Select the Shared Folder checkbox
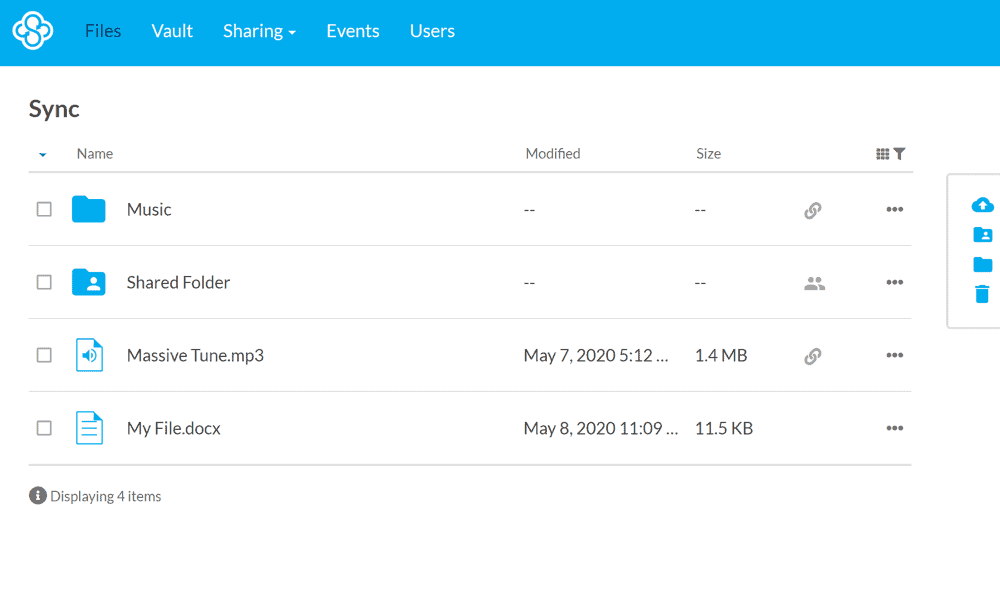This screenshot has height=600, width=1000. point(44,282)
